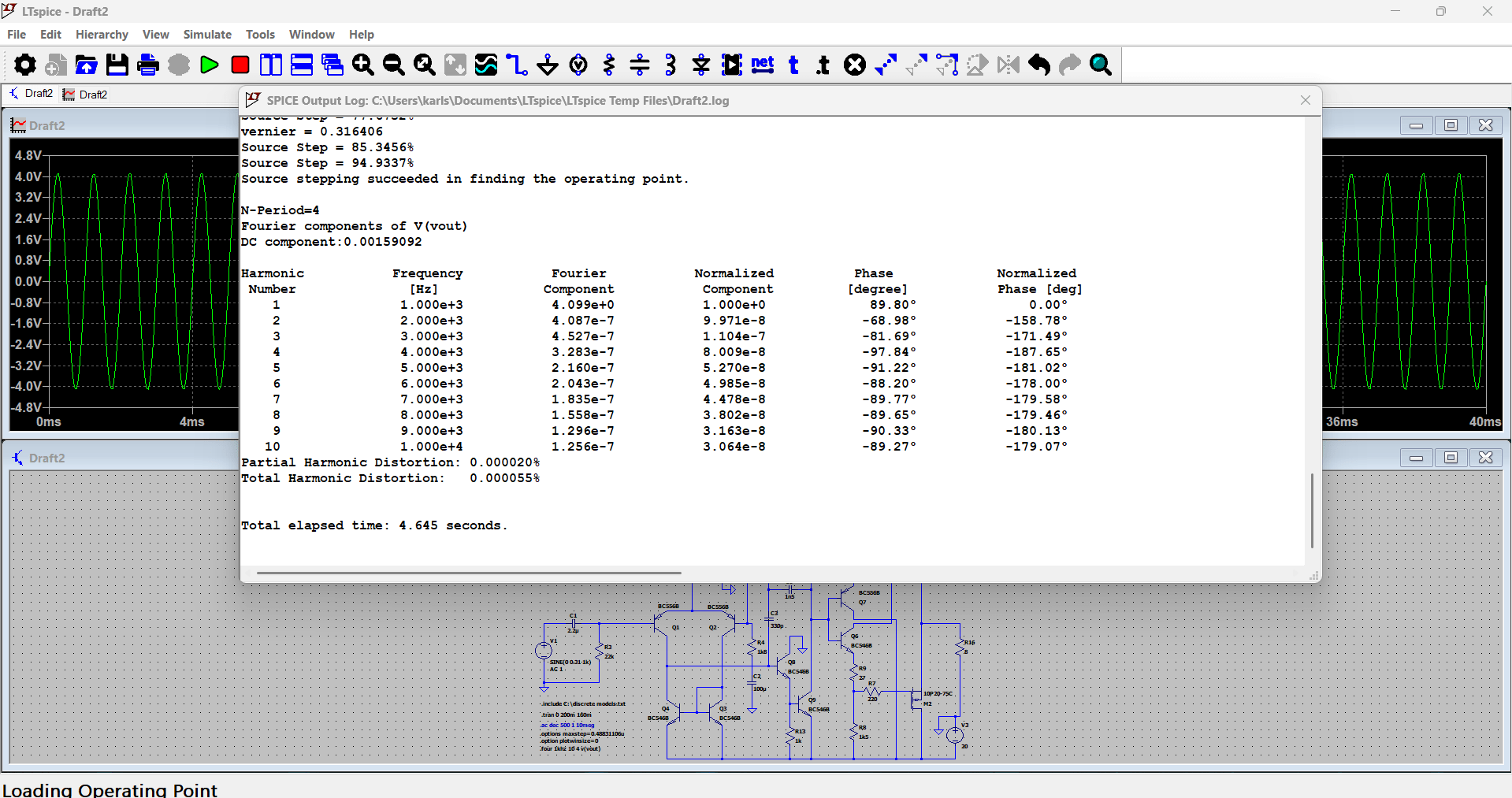Place a voltage source
This screenshot has width=1512, height=798.
pyautogui.click(x=578, y=65)
